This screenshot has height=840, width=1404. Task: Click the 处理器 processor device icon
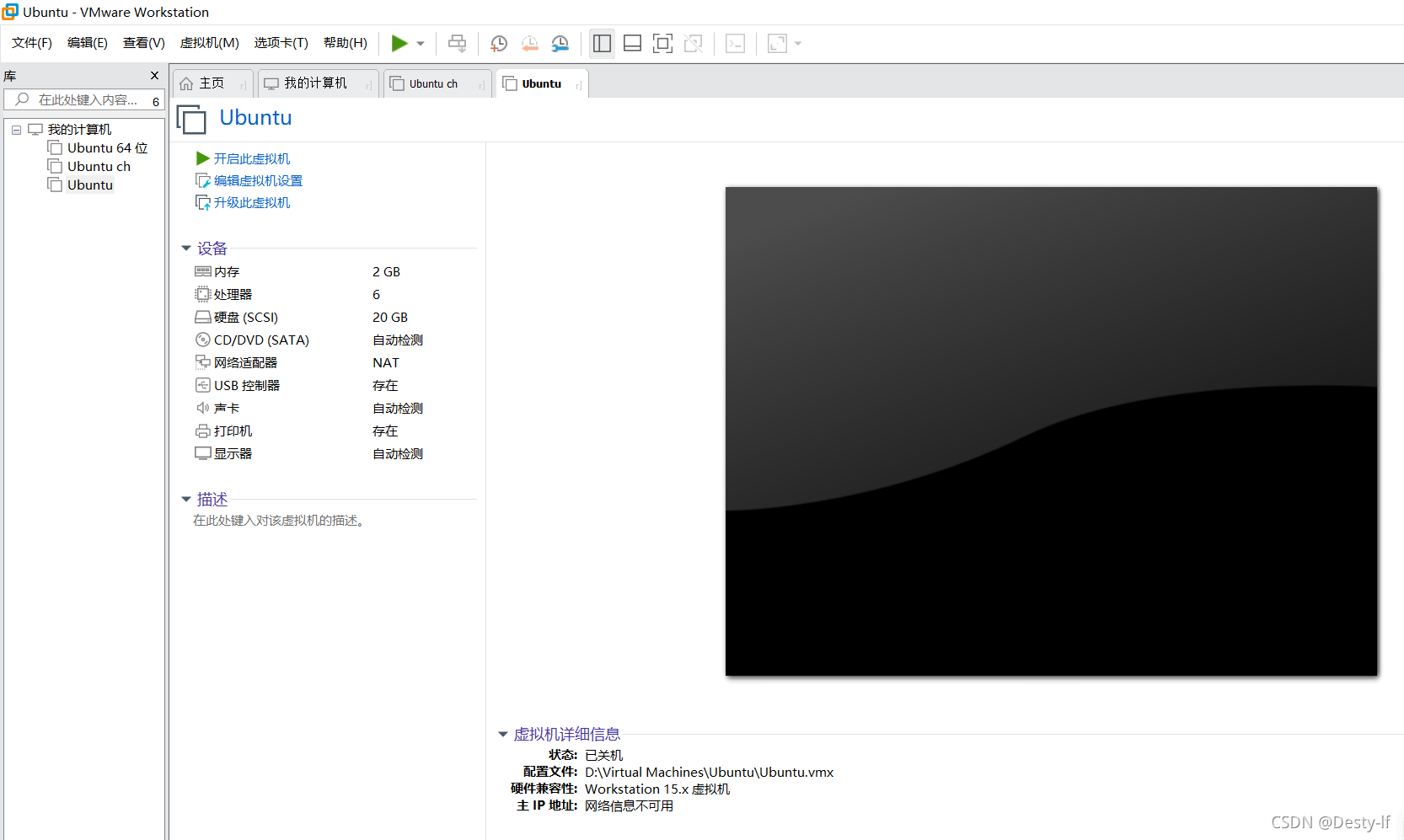pos(203,294)
